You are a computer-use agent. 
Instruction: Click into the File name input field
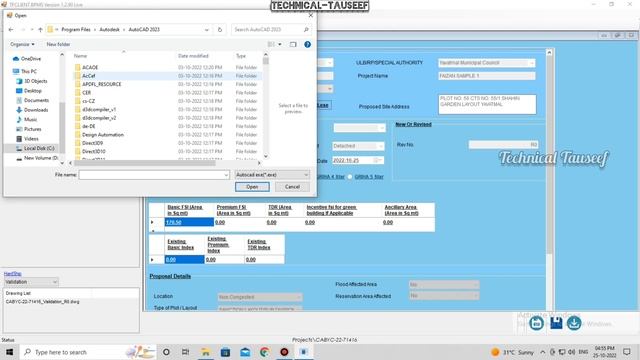click(153, 175)
